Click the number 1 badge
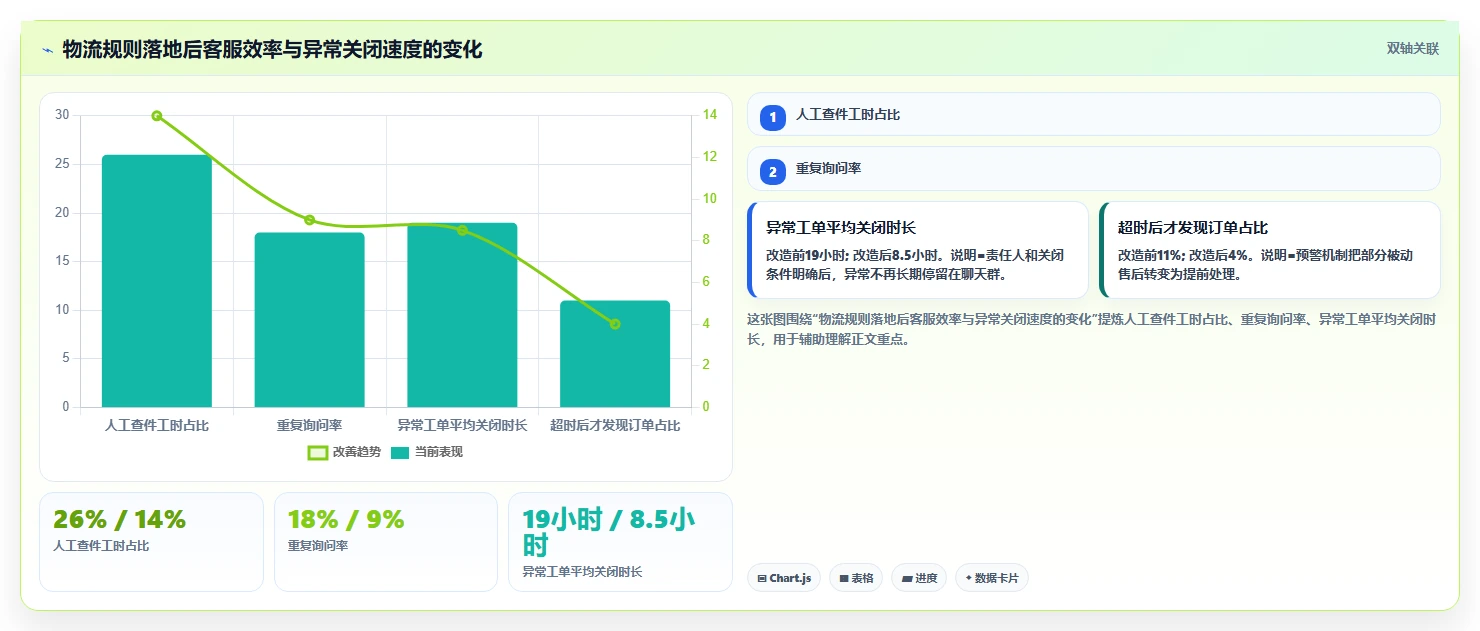Screen dimensions: 1480x631 click(773, 117)
